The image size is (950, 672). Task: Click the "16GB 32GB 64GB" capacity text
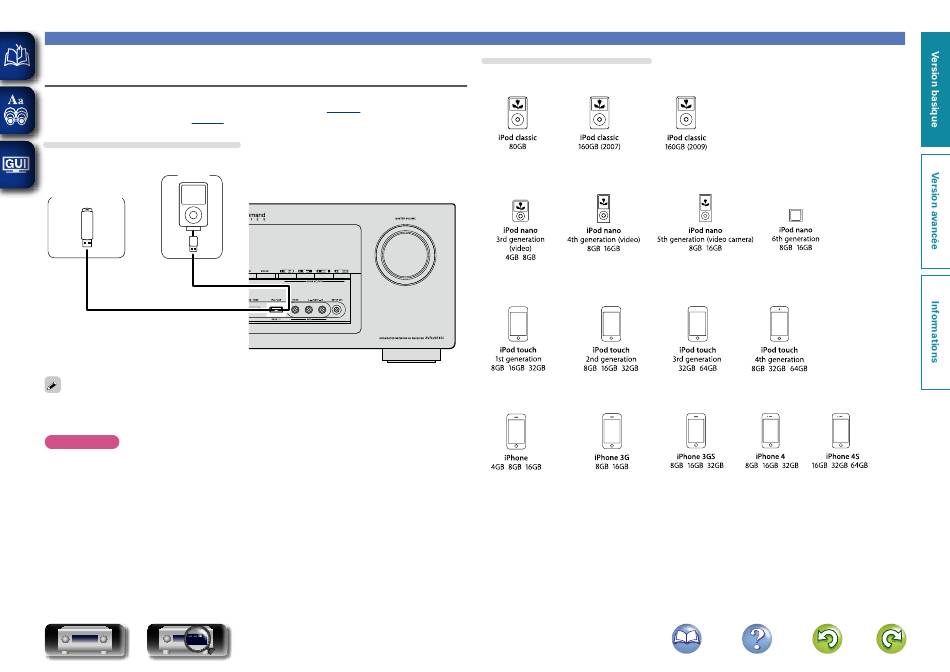point(840,465)
